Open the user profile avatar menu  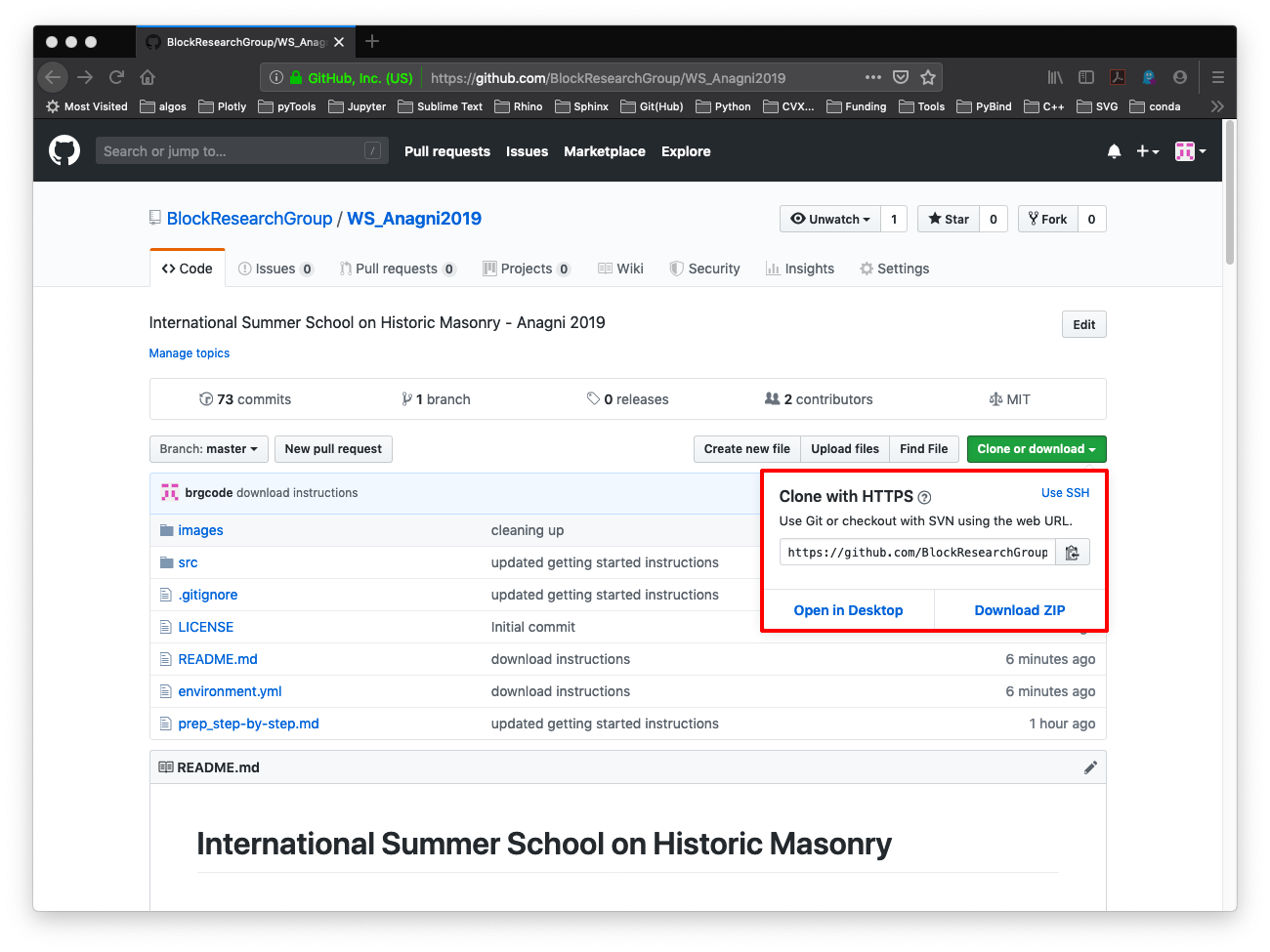[1191, 151]
